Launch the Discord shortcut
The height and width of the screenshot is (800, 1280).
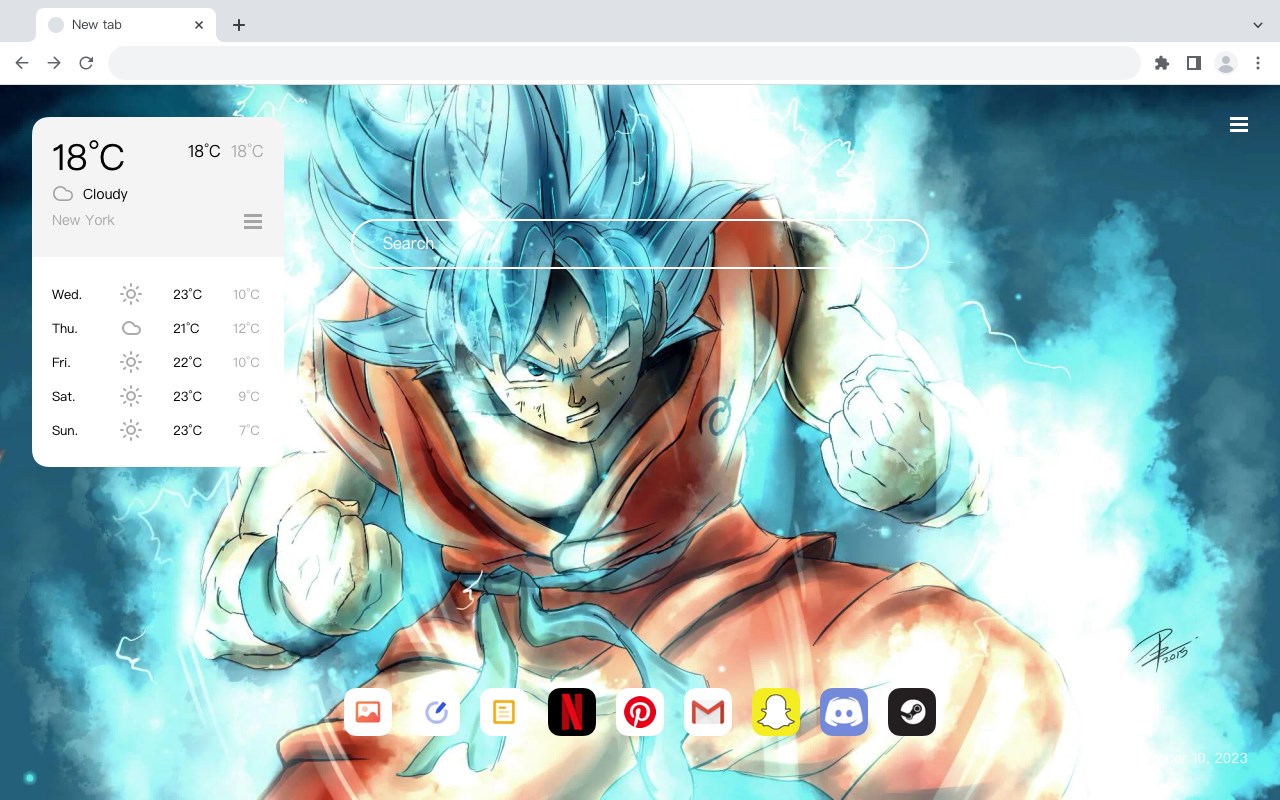(844, 712)
